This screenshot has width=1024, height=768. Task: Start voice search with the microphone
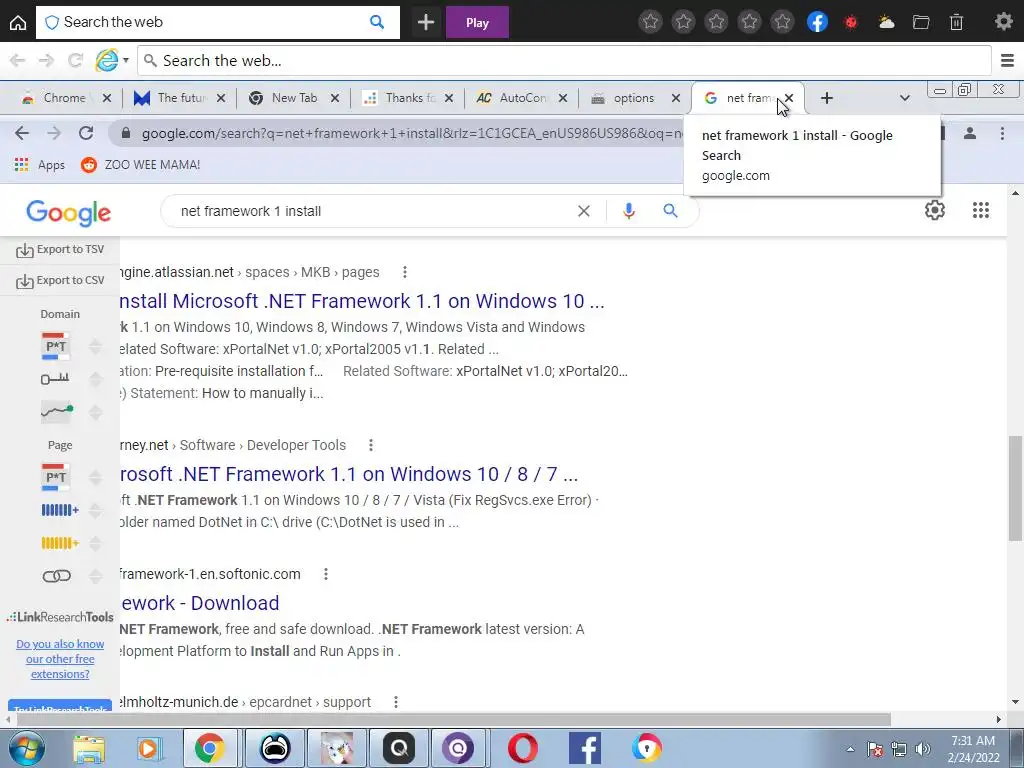coord(628,210)
